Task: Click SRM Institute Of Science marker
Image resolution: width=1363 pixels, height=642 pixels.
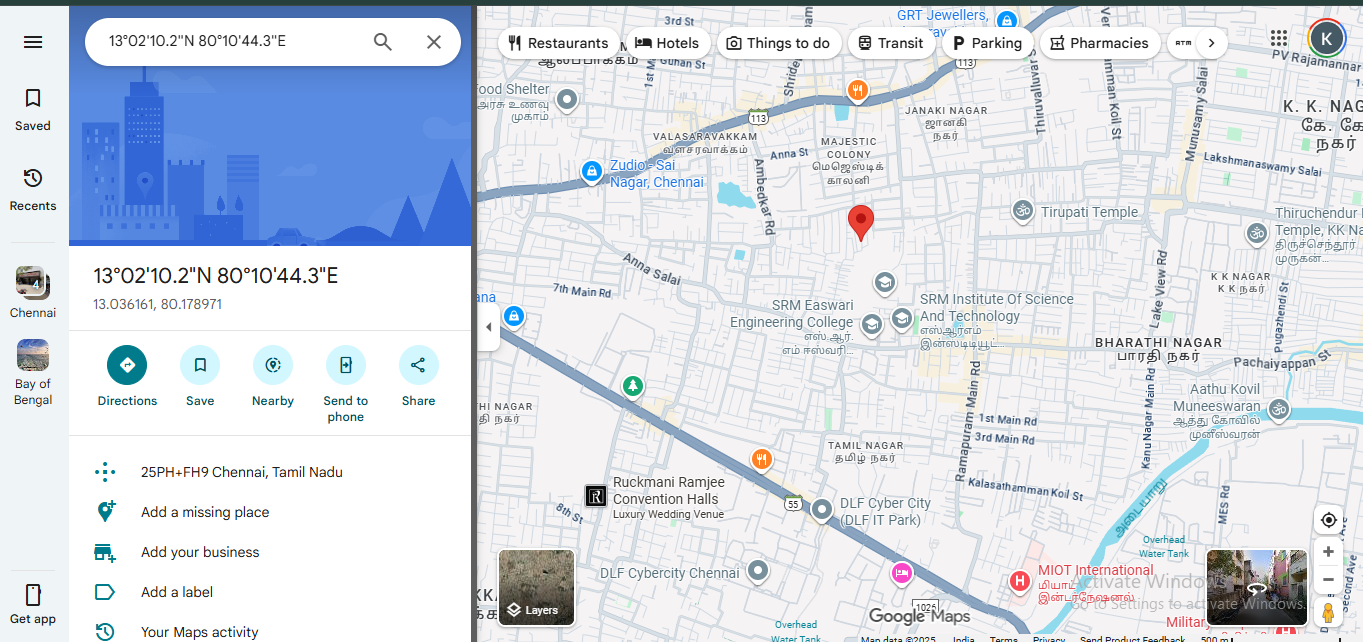Action: coord(901,318)
